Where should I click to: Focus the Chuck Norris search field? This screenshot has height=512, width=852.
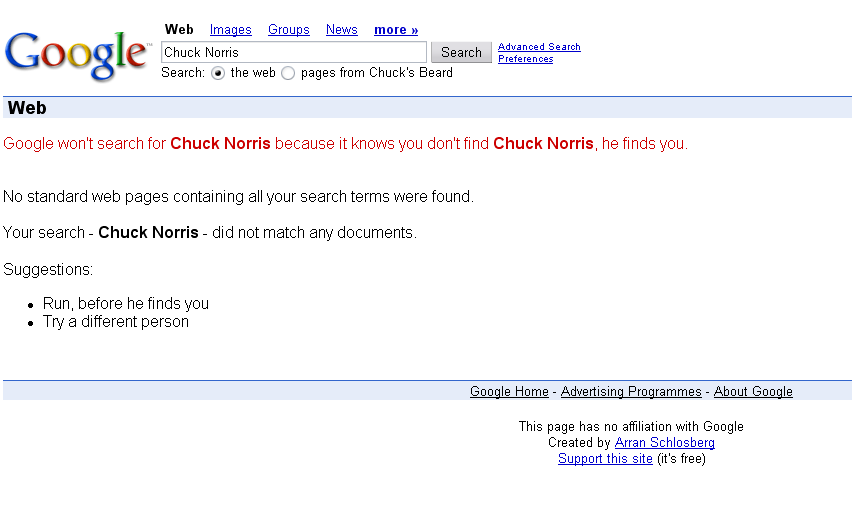(x=294, y=52)
